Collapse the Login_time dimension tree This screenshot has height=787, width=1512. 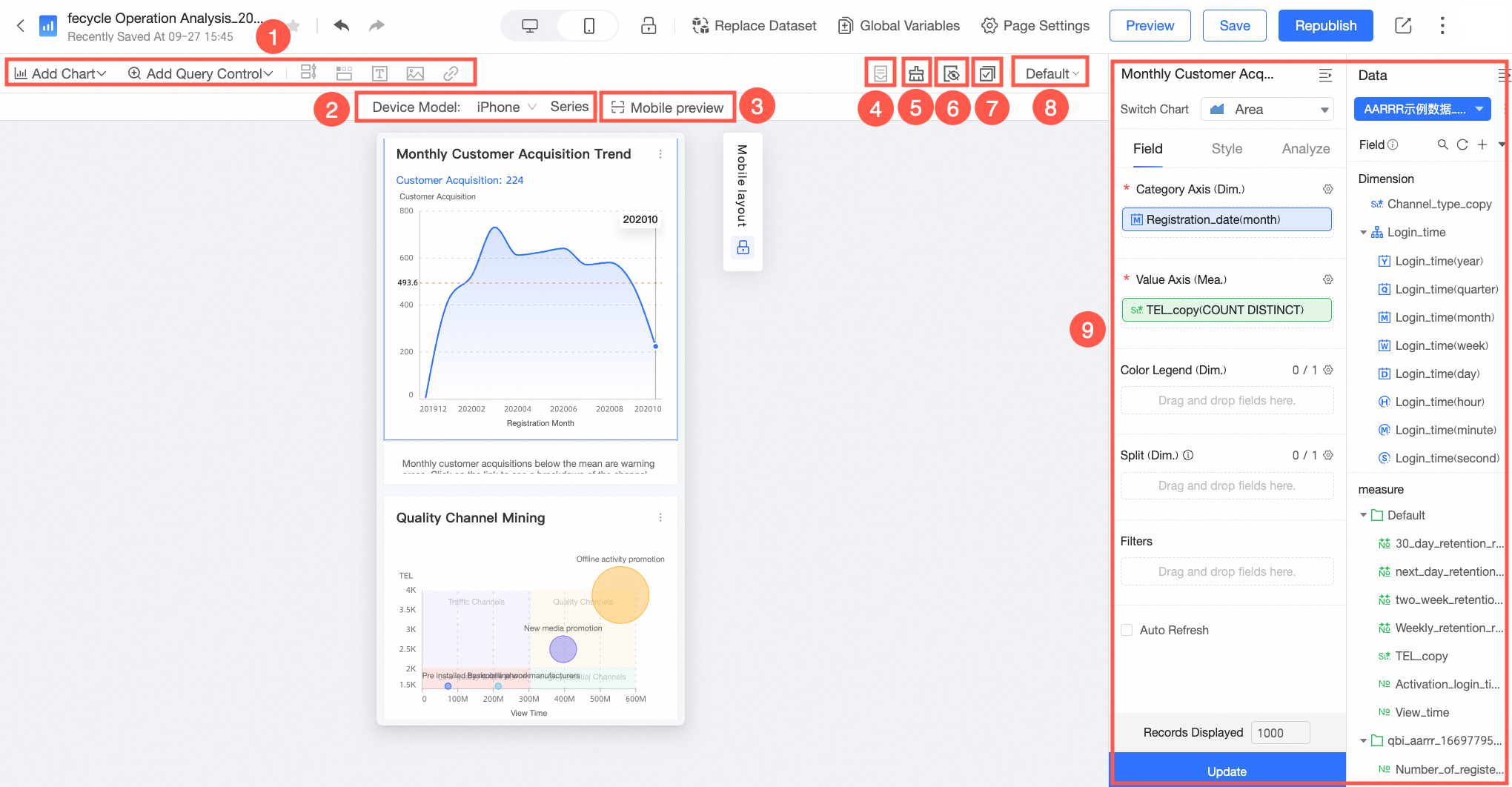coord(1363,233)
